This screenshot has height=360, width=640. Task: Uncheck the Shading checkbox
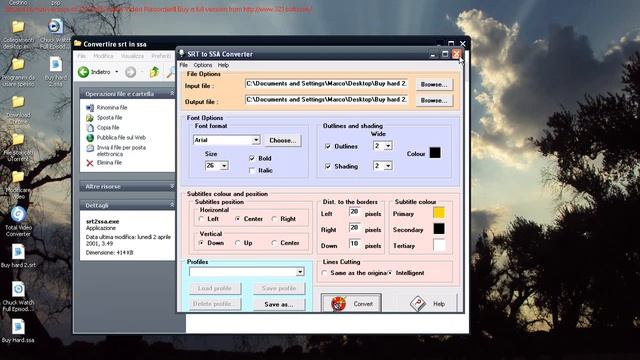point(328,166)
